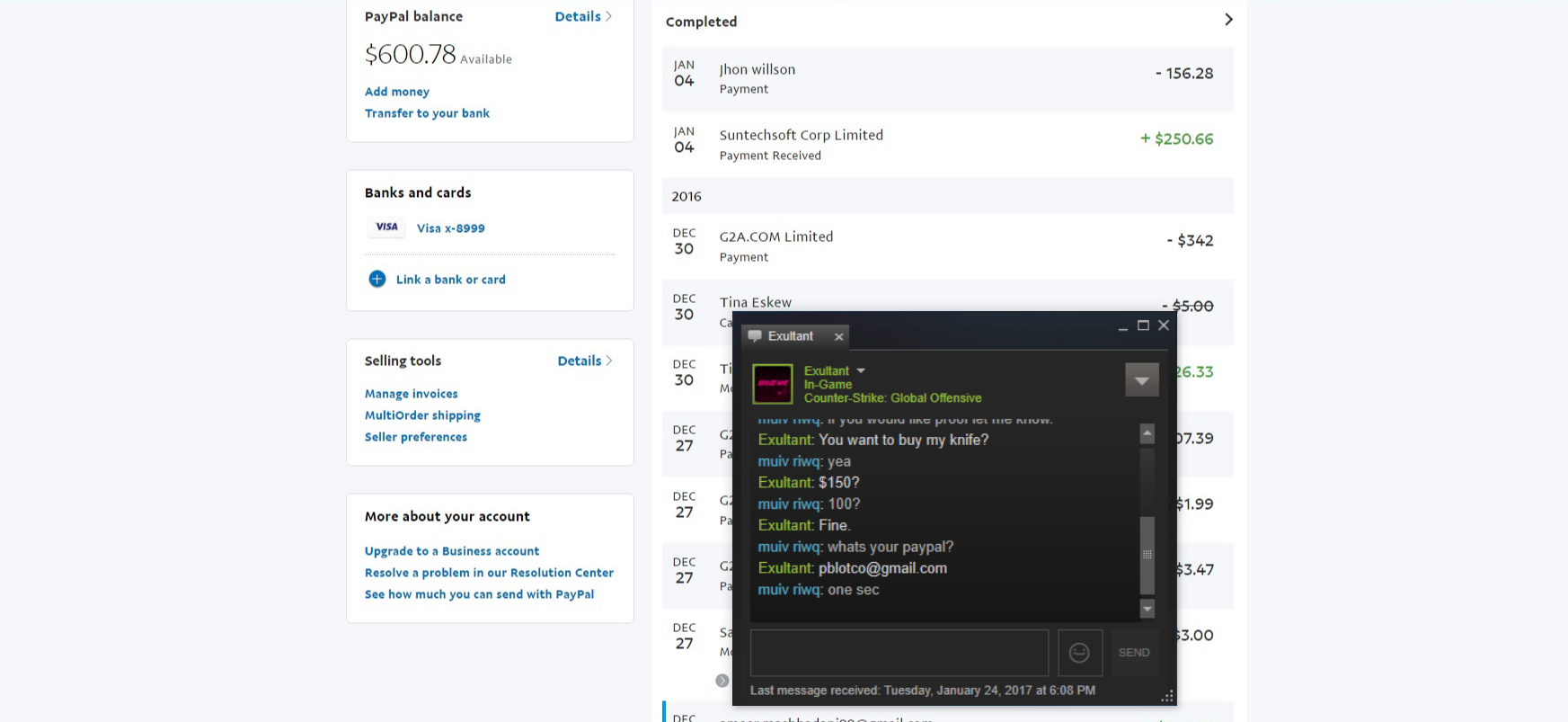Click Transfer to your bank
Image resolution: width=1568 pixels, height=722 pixels.
[427, 113]
